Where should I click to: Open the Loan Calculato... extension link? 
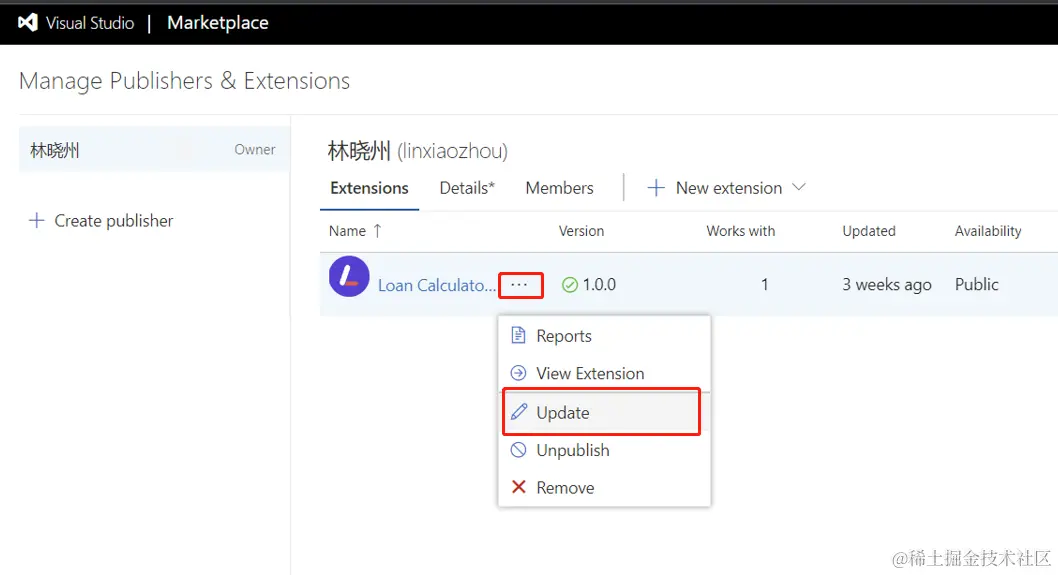(437, 285)
